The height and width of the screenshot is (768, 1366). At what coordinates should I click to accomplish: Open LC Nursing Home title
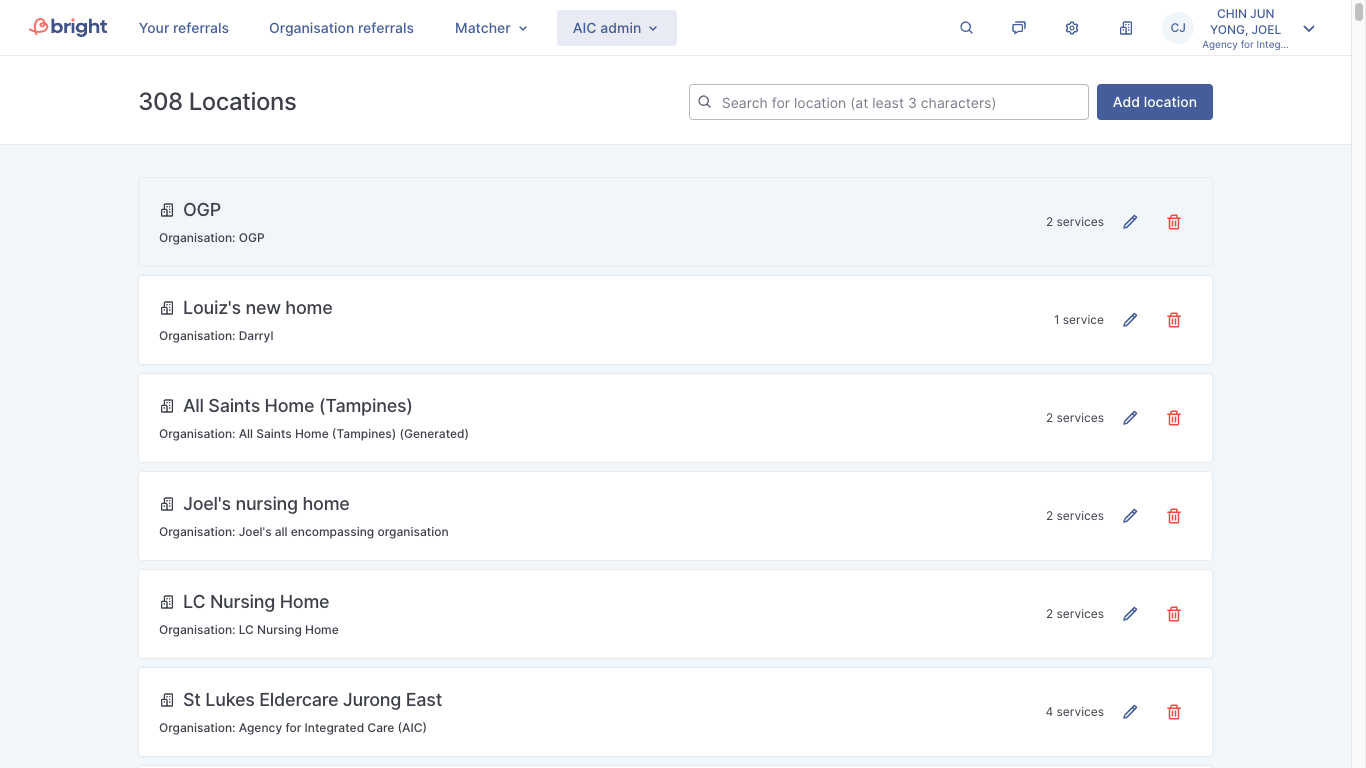(256, 602)
